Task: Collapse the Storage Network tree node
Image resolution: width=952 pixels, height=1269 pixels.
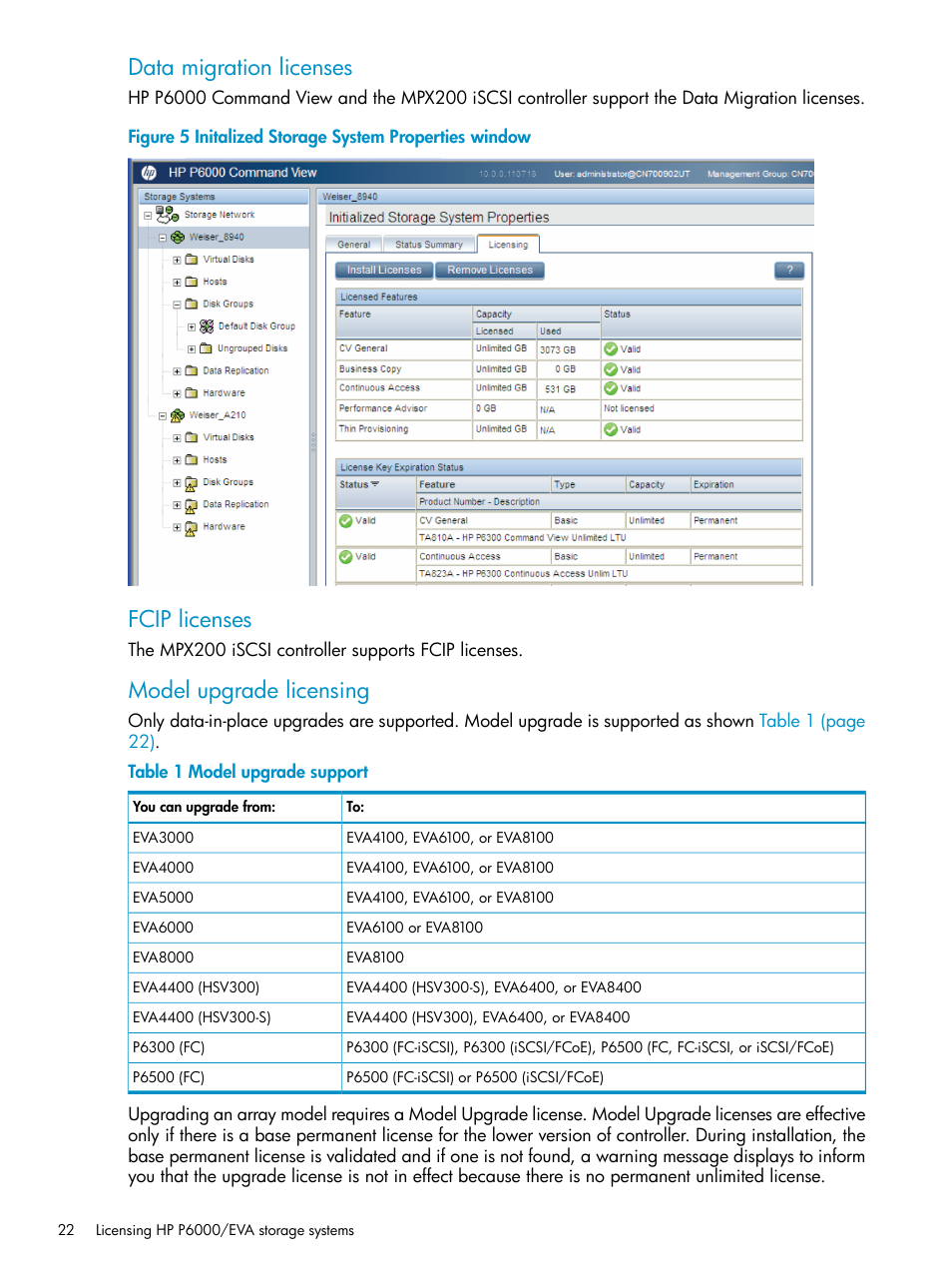Action: (x=148, y=216)
